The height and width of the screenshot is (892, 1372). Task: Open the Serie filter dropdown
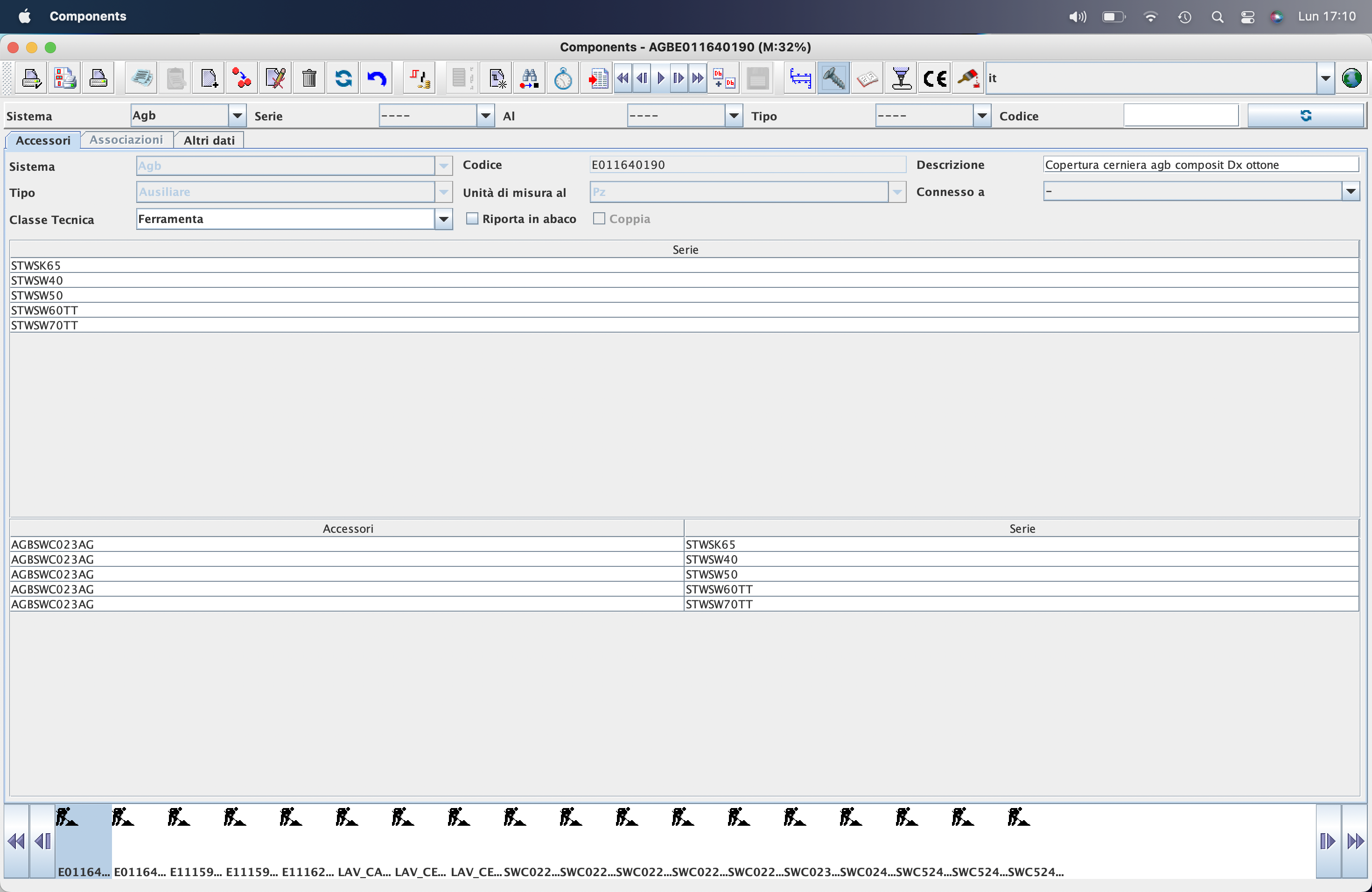click(485, 116)
